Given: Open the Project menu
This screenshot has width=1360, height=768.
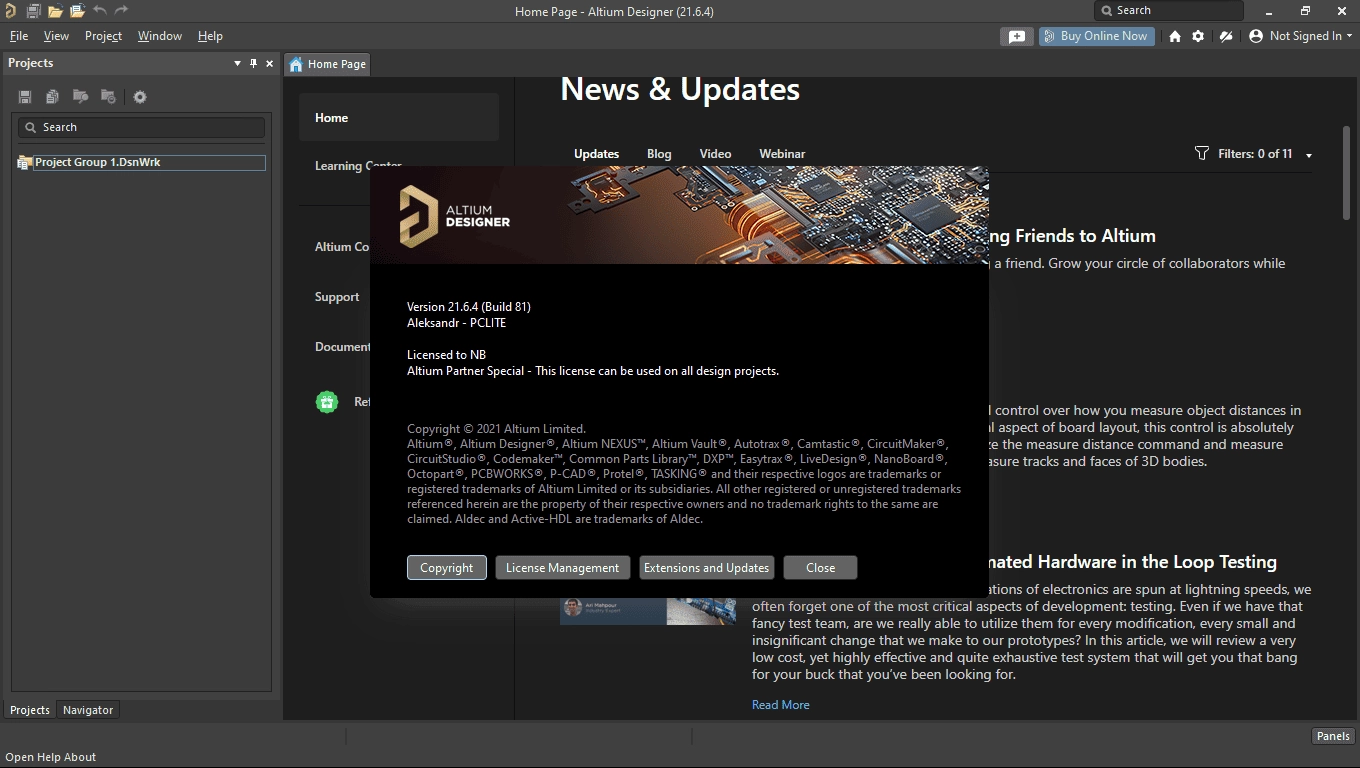Looking at the screenshot, I should click(103, 36).
